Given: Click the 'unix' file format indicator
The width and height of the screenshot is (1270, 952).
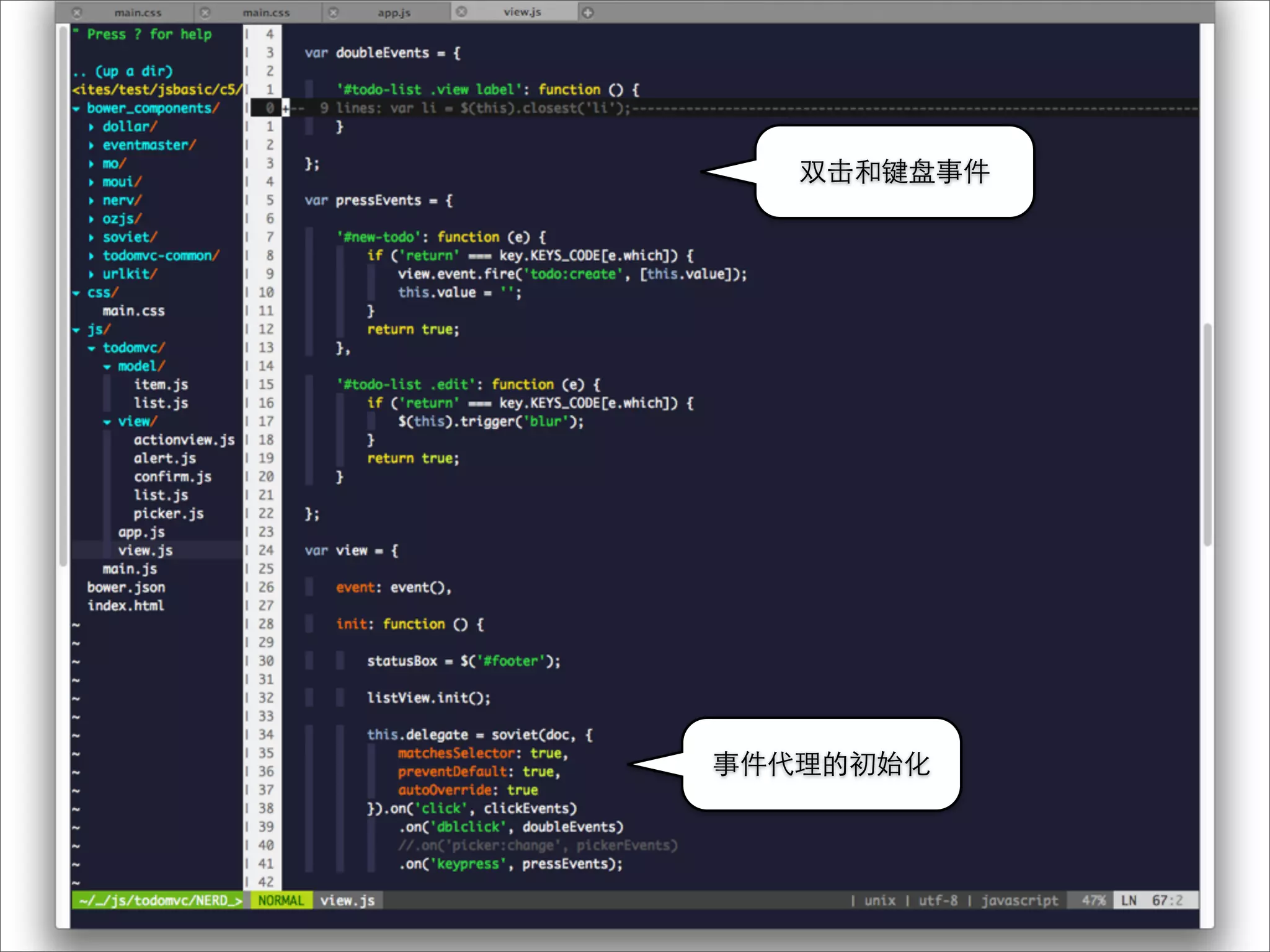Looking at the screenshot, I should [879, 900].
